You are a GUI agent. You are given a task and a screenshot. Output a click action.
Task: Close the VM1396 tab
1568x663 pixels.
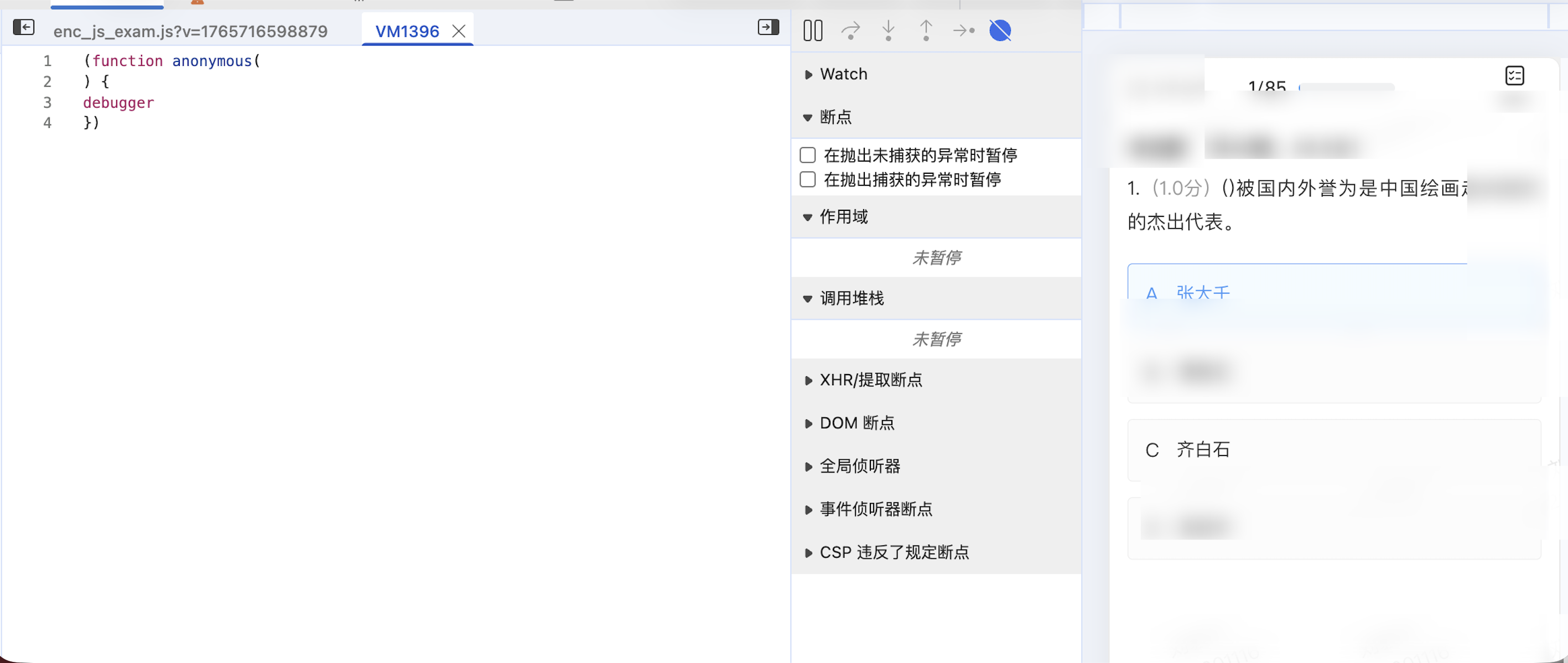(x=459, y=31)
